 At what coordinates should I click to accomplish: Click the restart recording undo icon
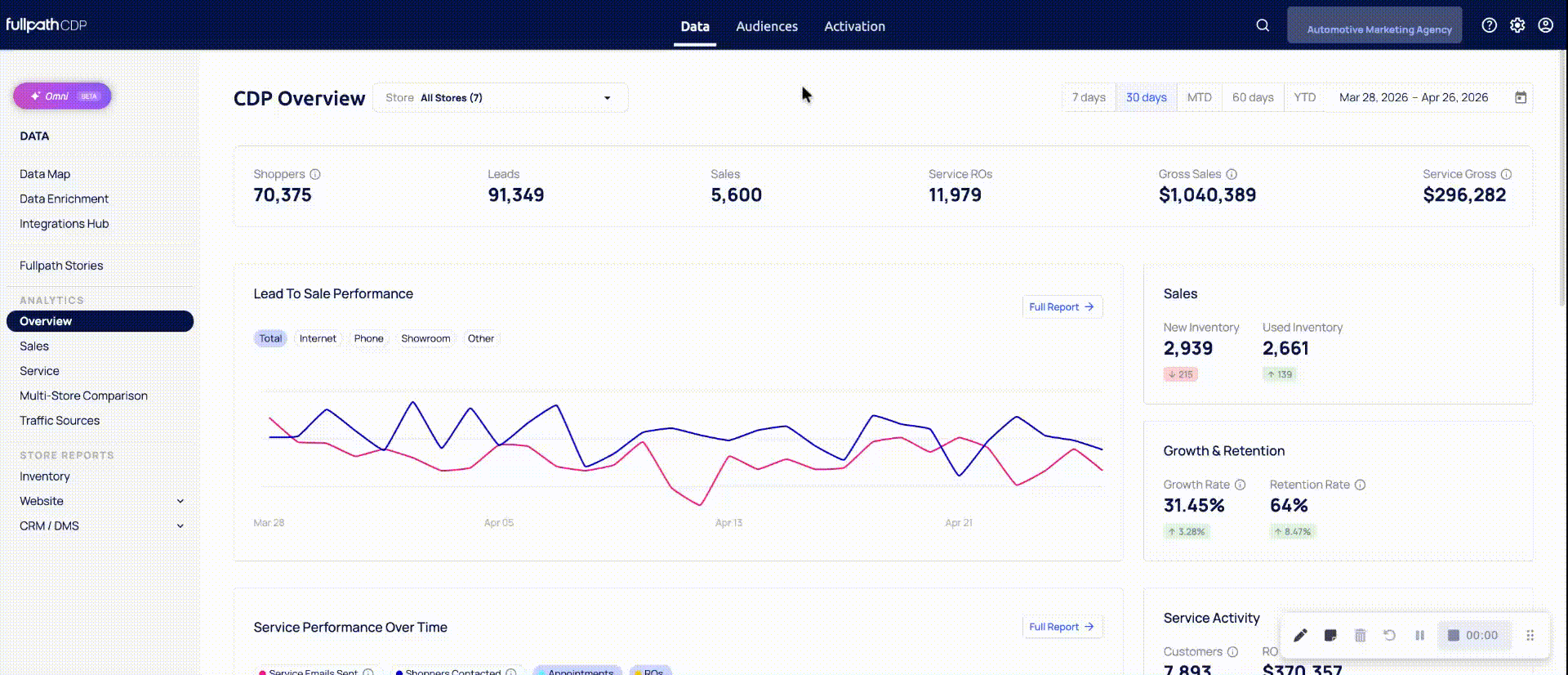click(1389, 635)
